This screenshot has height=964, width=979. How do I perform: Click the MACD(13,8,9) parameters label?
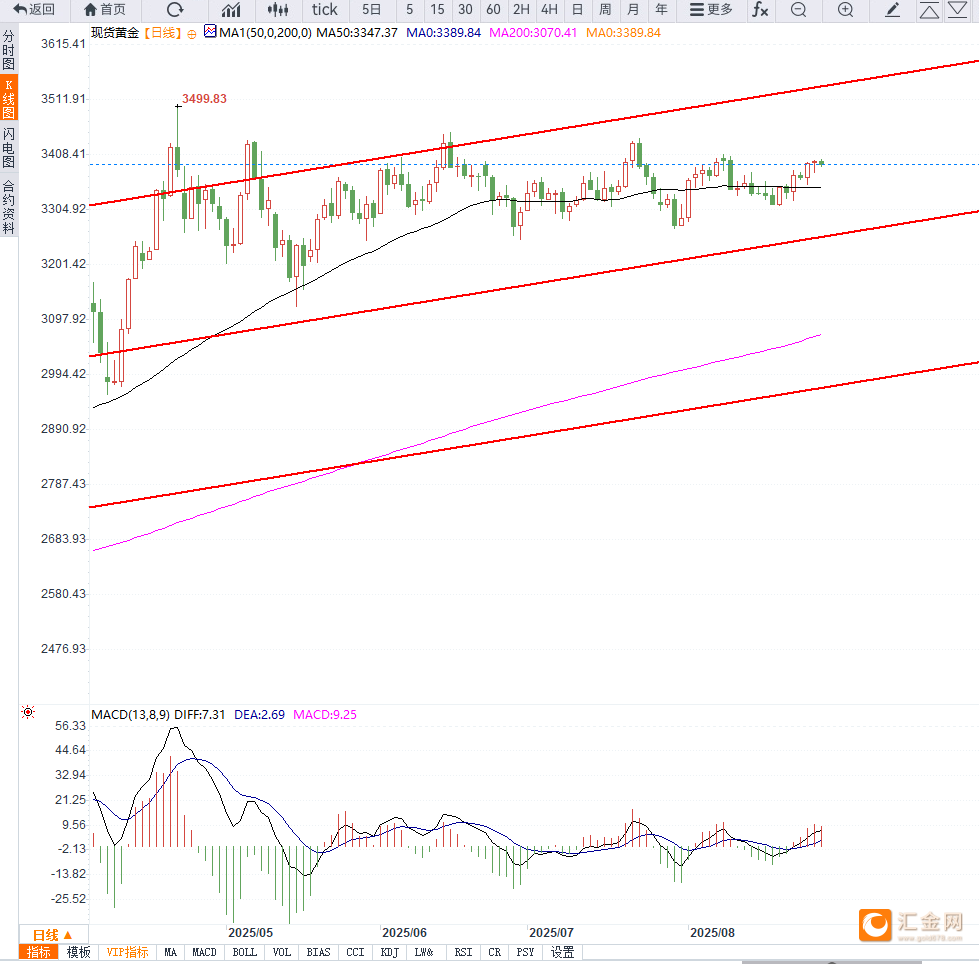[130, 714]
